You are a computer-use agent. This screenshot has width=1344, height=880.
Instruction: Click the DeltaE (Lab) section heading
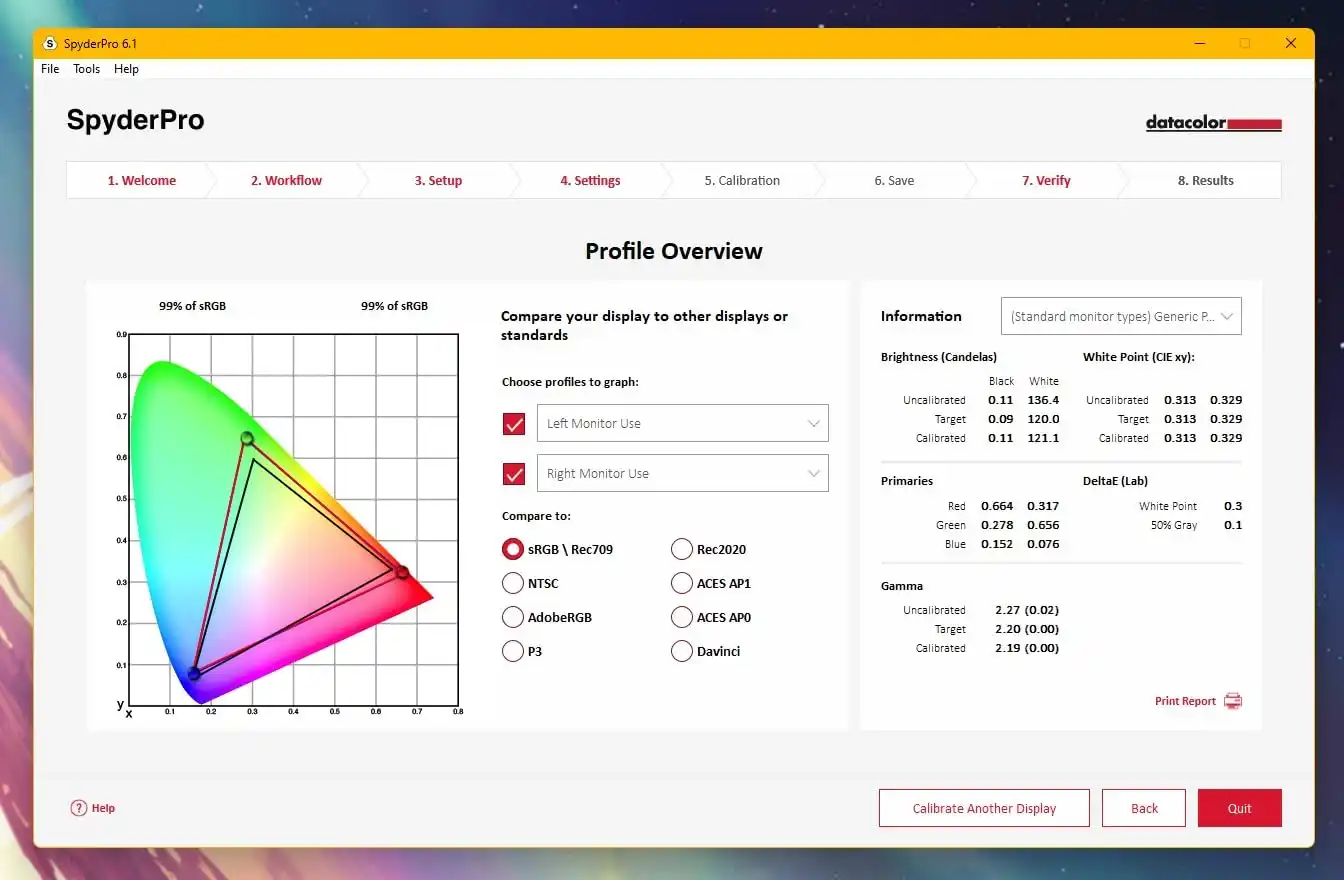coord(1115,481)
